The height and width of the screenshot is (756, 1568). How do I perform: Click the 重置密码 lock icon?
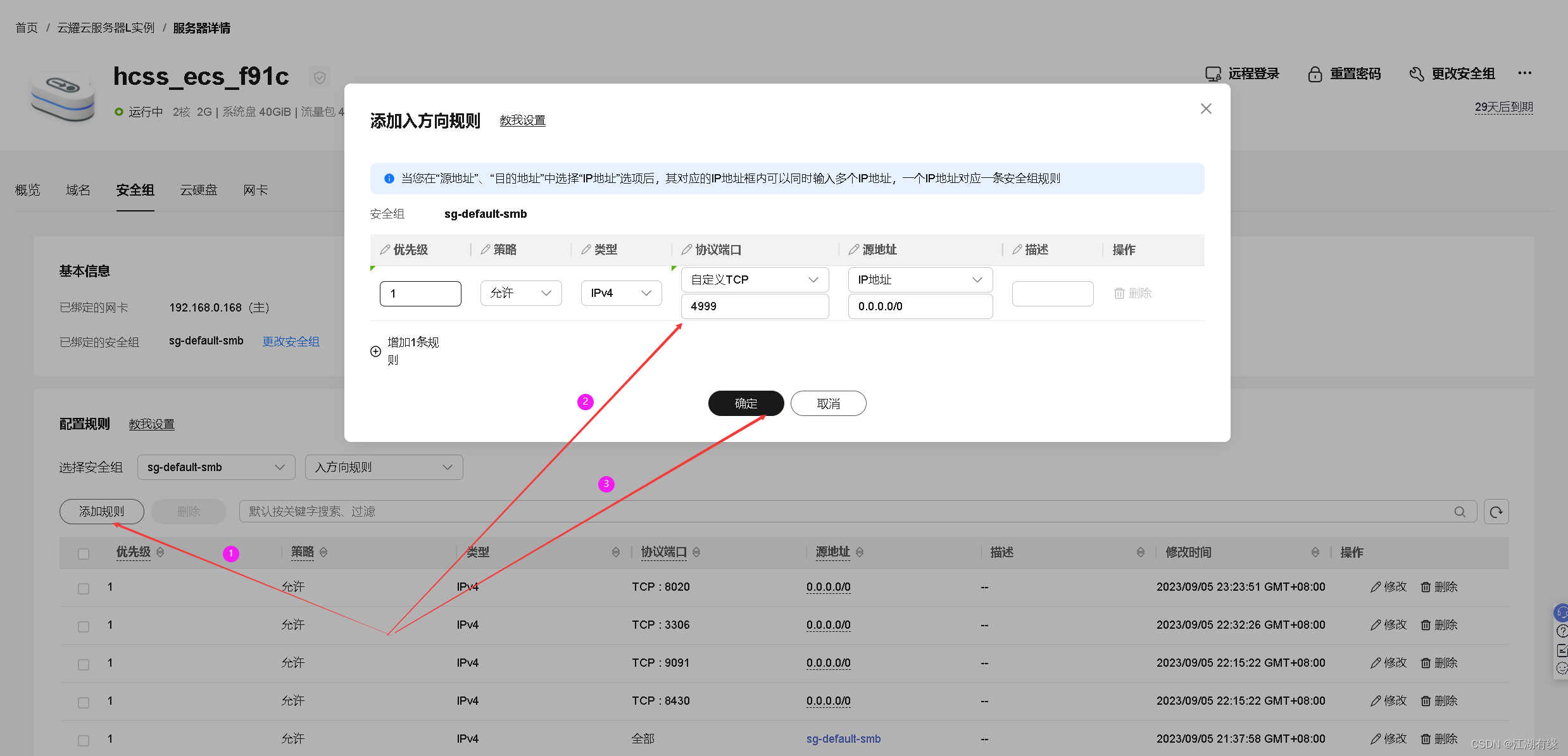point(1315,73)
